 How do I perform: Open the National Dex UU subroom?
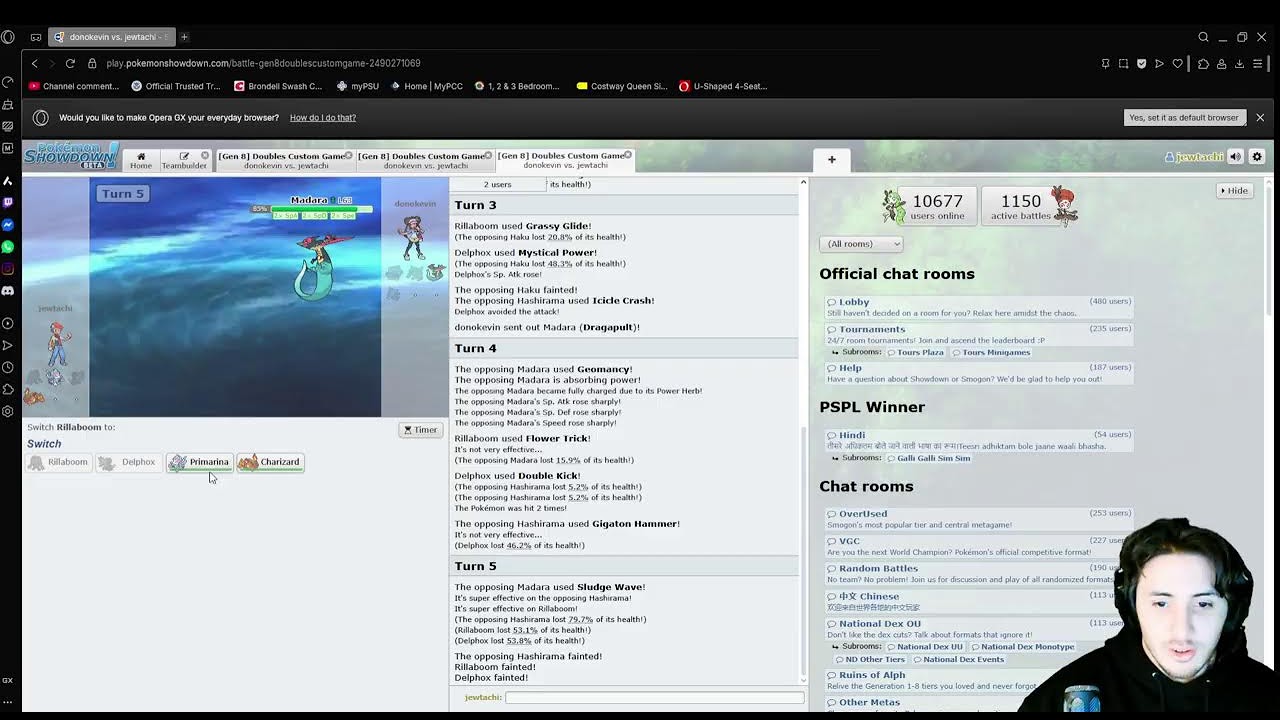(x=923, y=647)
